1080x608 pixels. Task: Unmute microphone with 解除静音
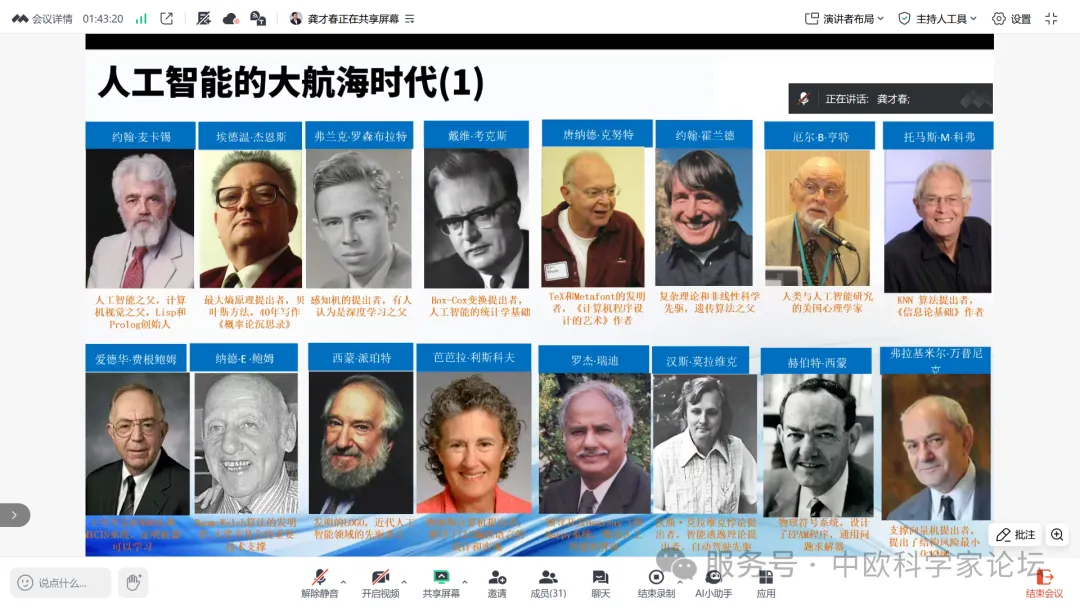coord(320,583)
